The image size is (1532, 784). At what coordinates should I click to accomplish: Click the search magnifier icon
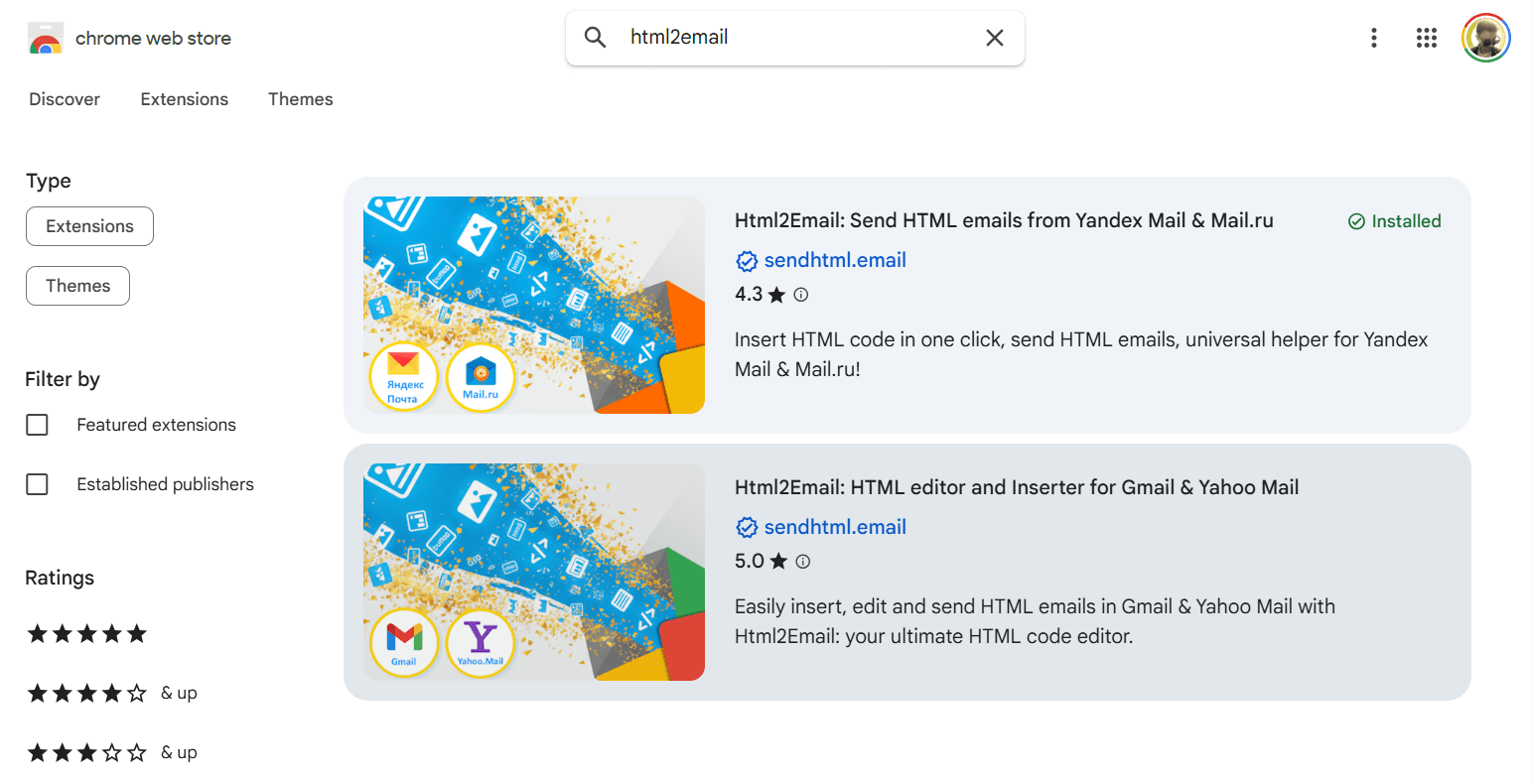595,37
